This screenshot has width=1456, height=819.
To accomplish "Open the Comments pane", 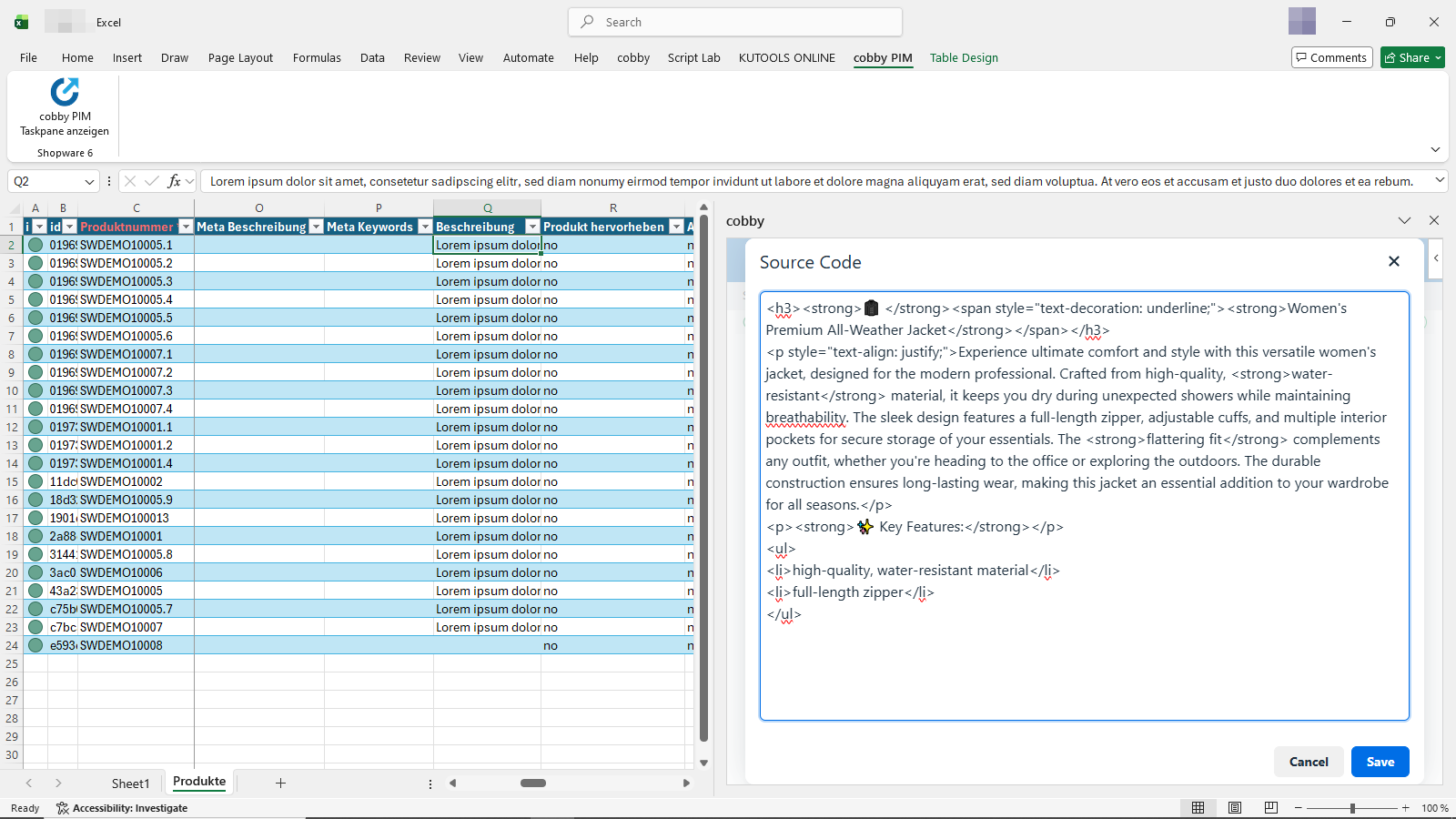I will click(x=1331, y=56).
